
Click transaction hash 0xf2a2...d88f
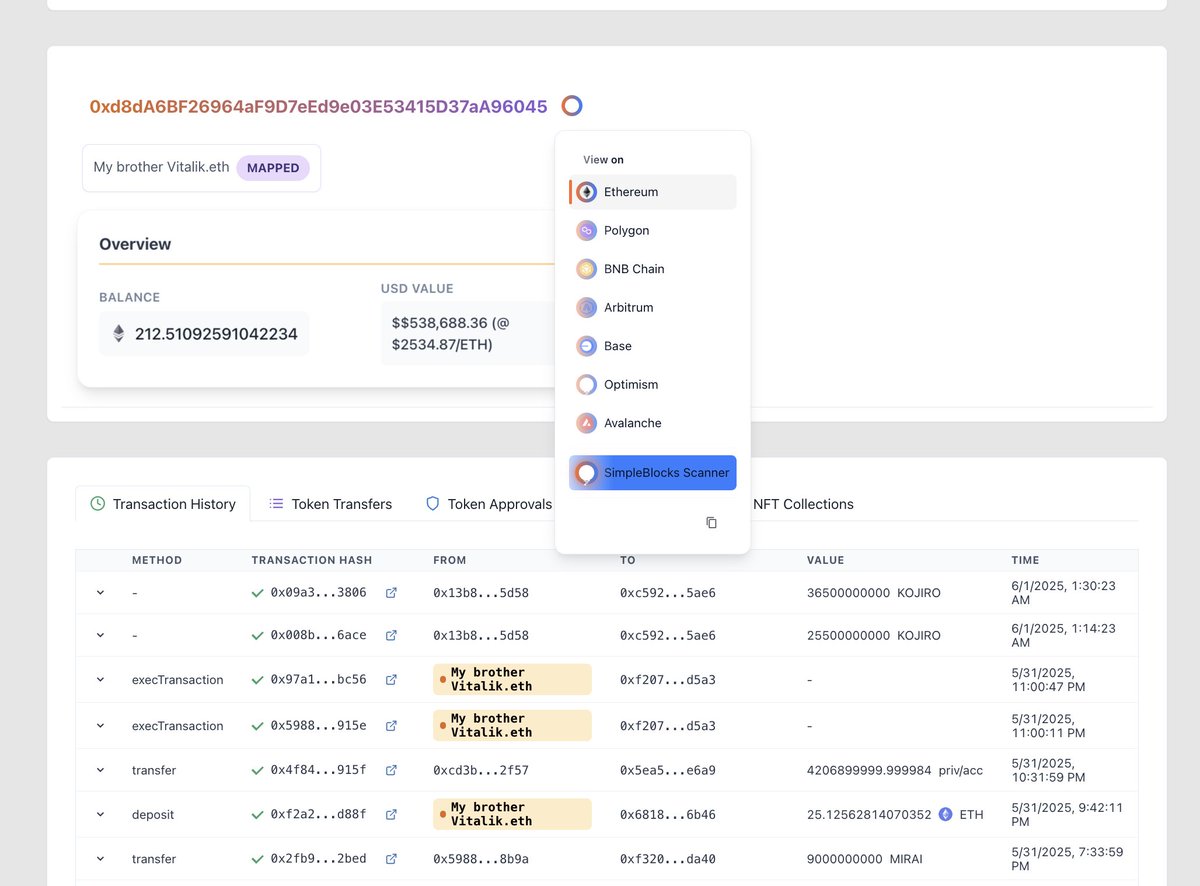tap(318, 815)
